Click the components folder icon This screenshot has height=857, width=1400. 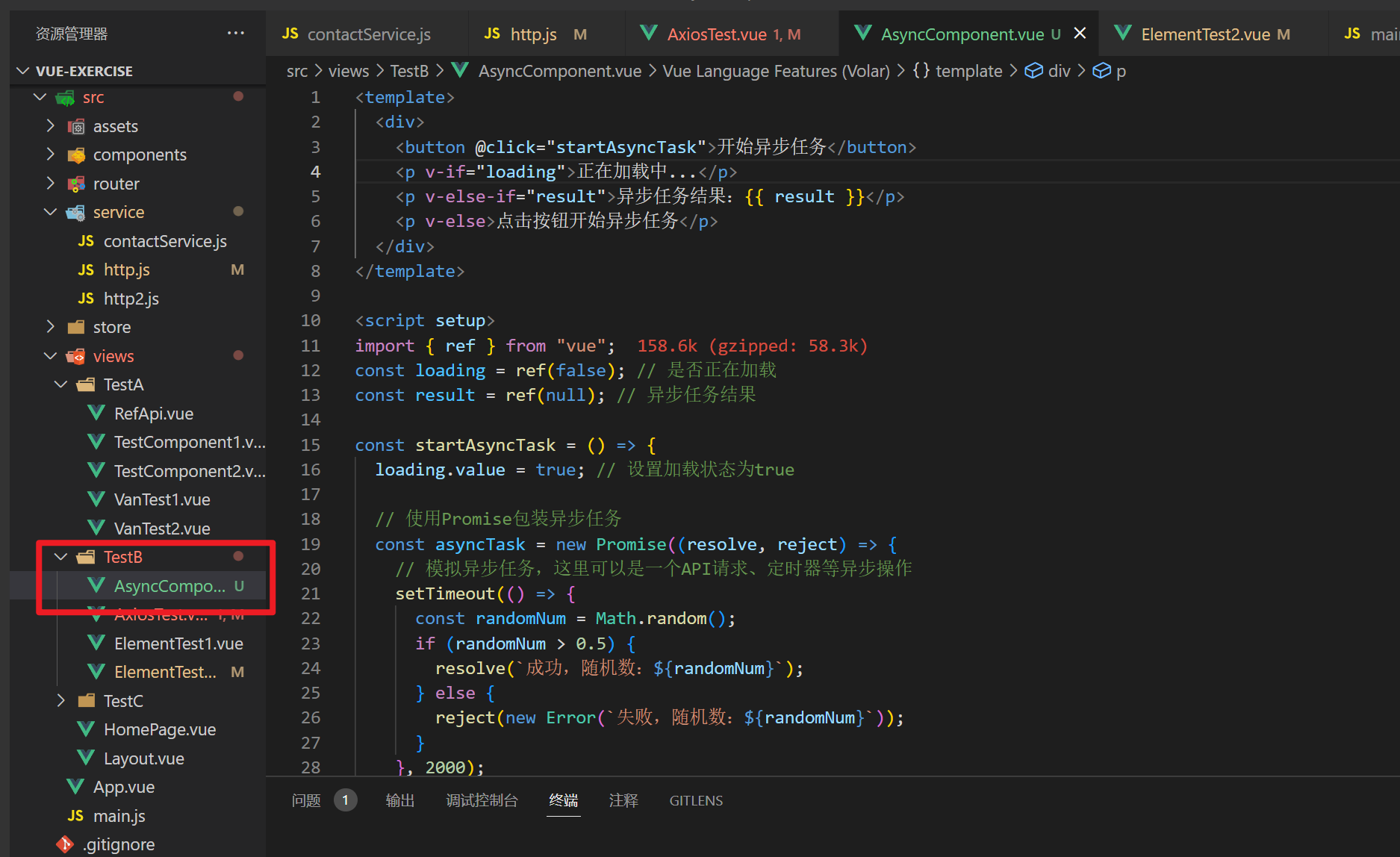tap(75, 155)
